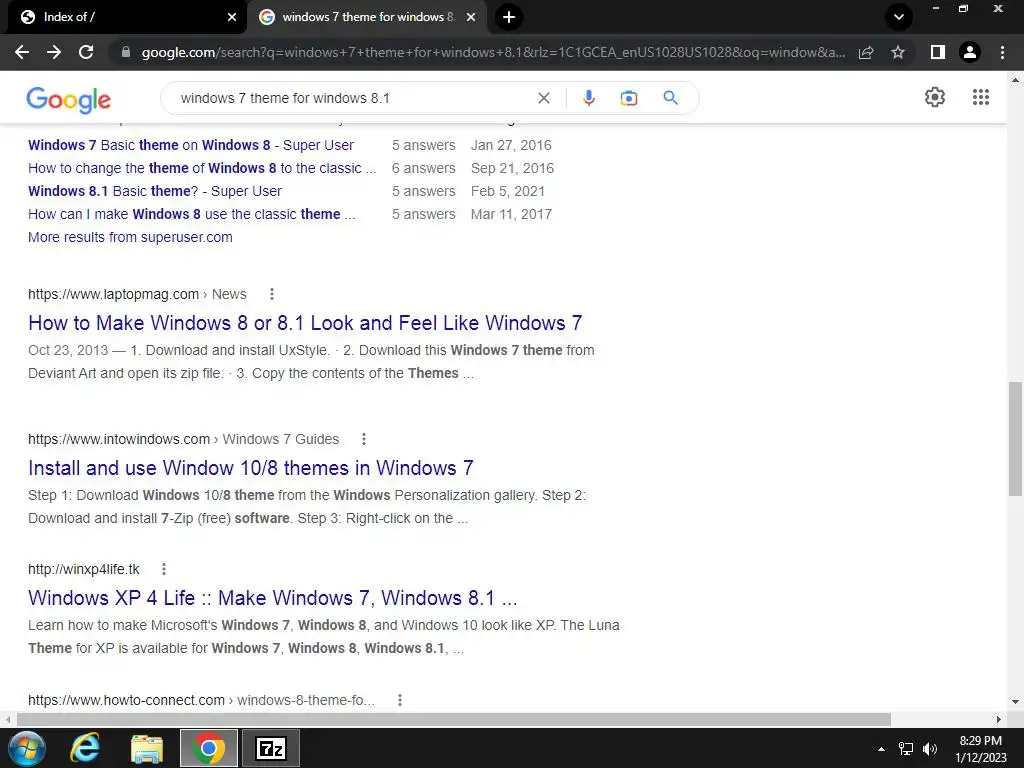Open How can I make Windows 8 classic theme link
Image resolution: width=1024 pixels, height=768 pixels.
click(191, 214)
